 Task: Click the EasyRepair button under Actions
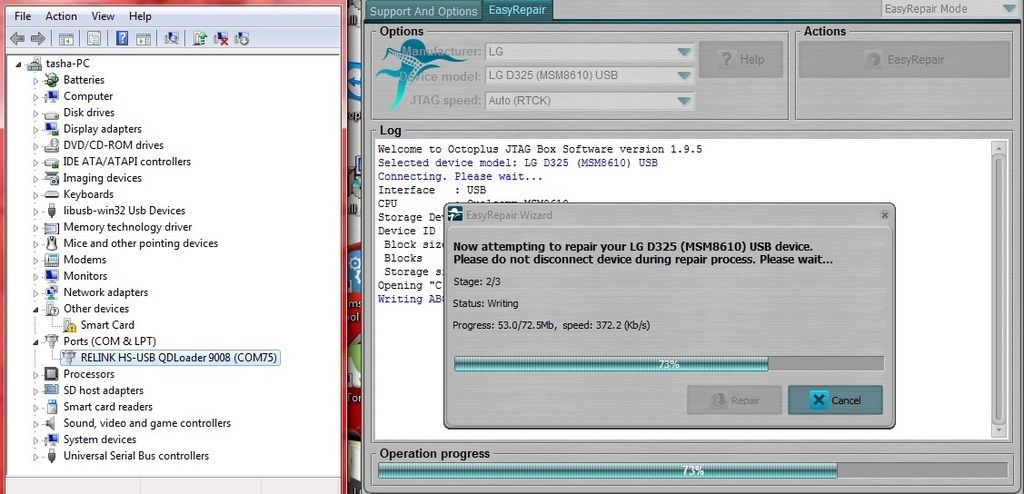904,59
